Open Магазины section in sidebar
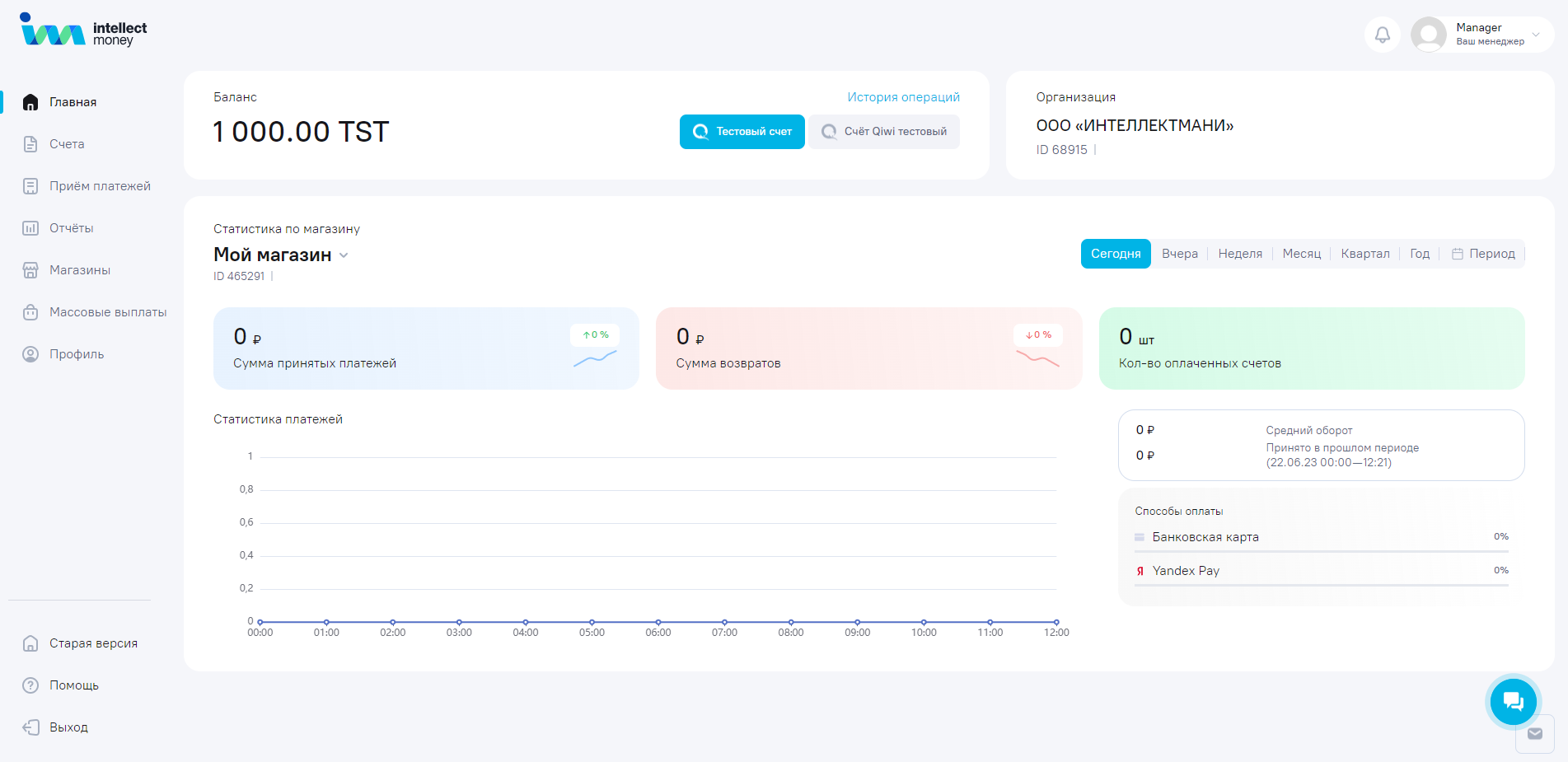Screen dimensions: 1568x762 click(79, 270)
